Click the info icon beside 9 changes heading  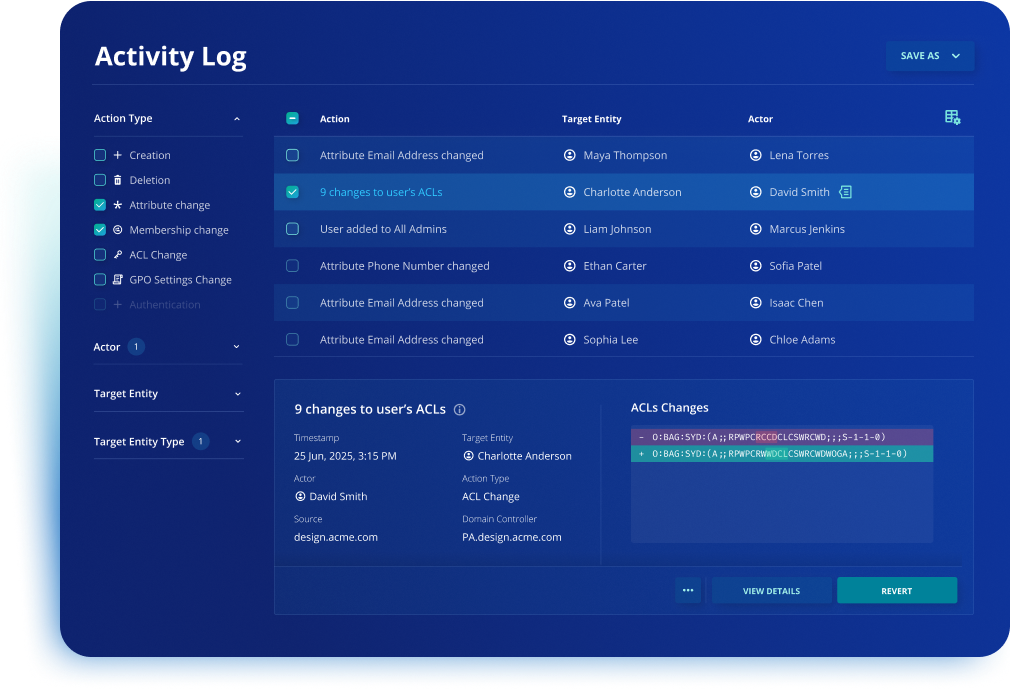click(x=459, y=409)
